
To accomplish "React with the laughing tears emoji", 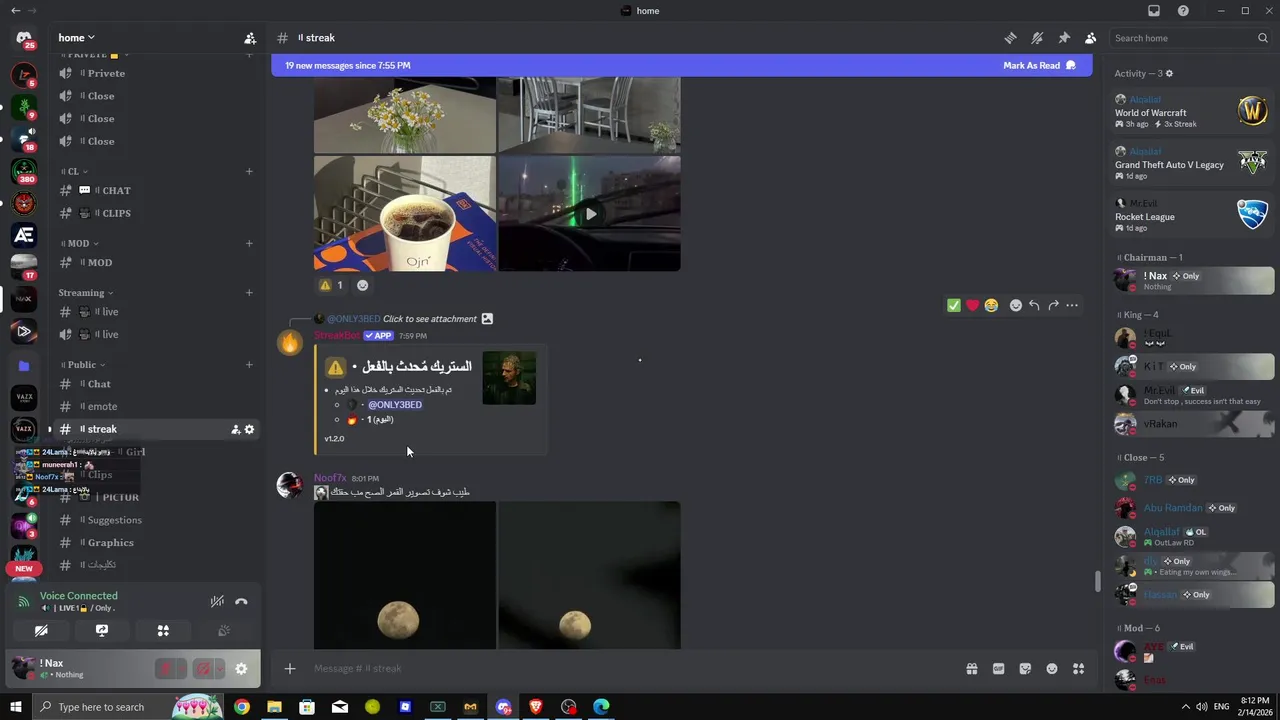I will pyautogui.click(x=991, y=305).
